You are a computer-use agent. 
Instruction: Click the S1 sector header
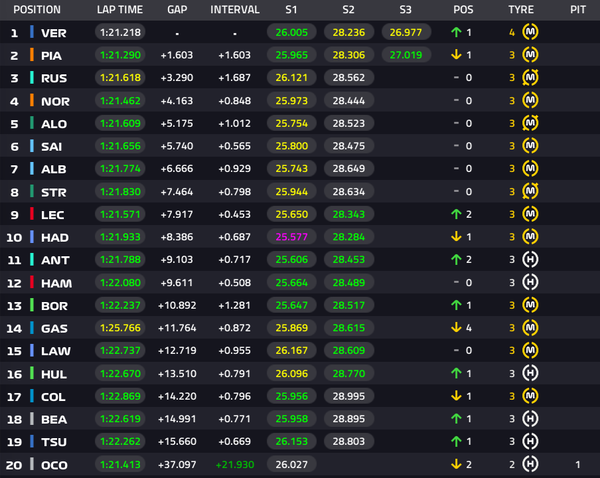[291, 10]
